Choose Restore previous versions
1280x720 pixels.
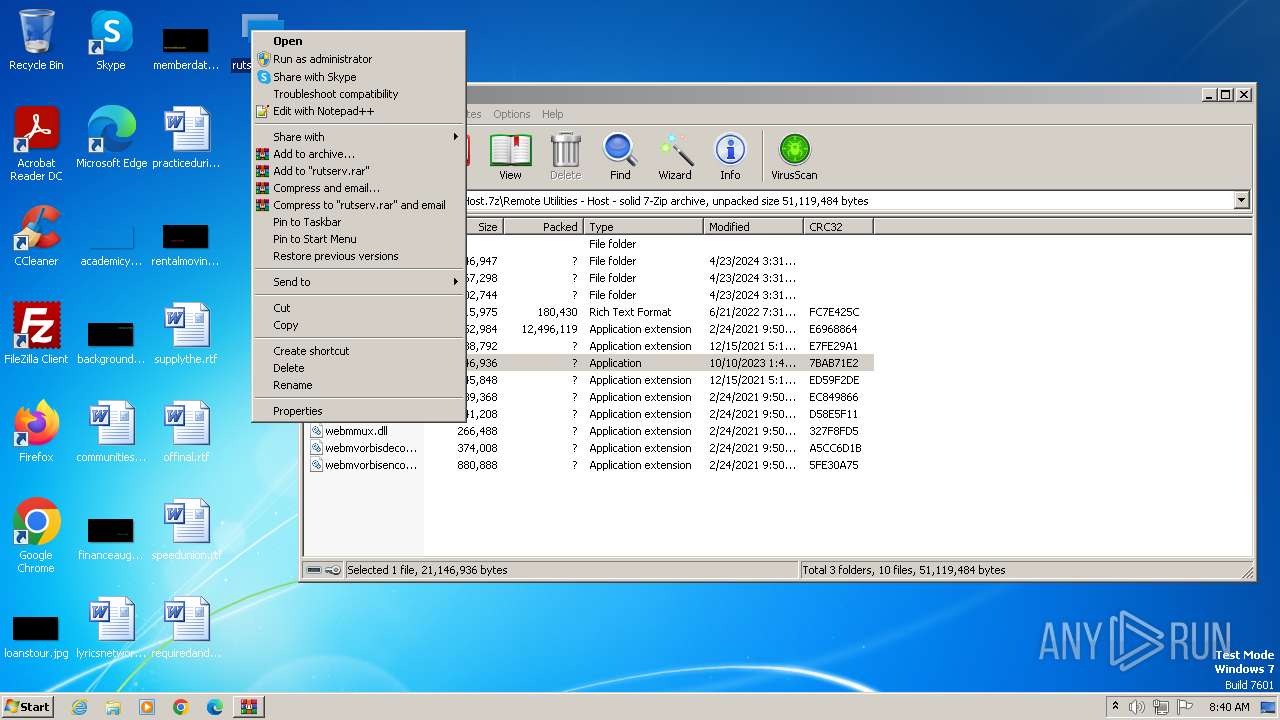[x=359, y=256]
